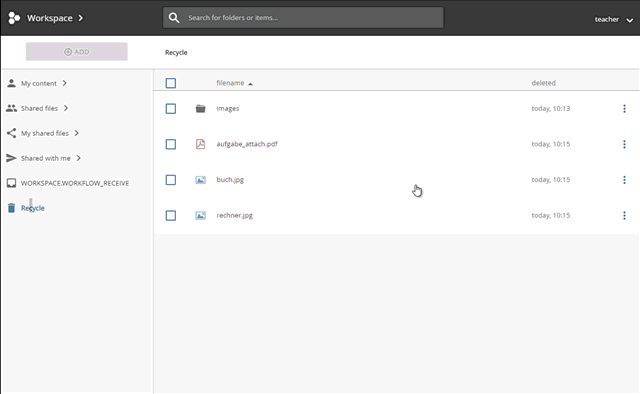Open WORKSPACE.WORKFLOW_RECEIVE in sidebar
This screenshot has width=640, height=394.
point(75,183)
